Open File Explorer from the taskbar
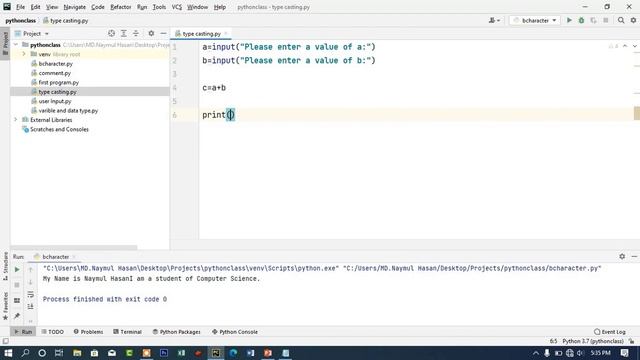The width and height of the screenshot is (640, 360). click(77, 353)
